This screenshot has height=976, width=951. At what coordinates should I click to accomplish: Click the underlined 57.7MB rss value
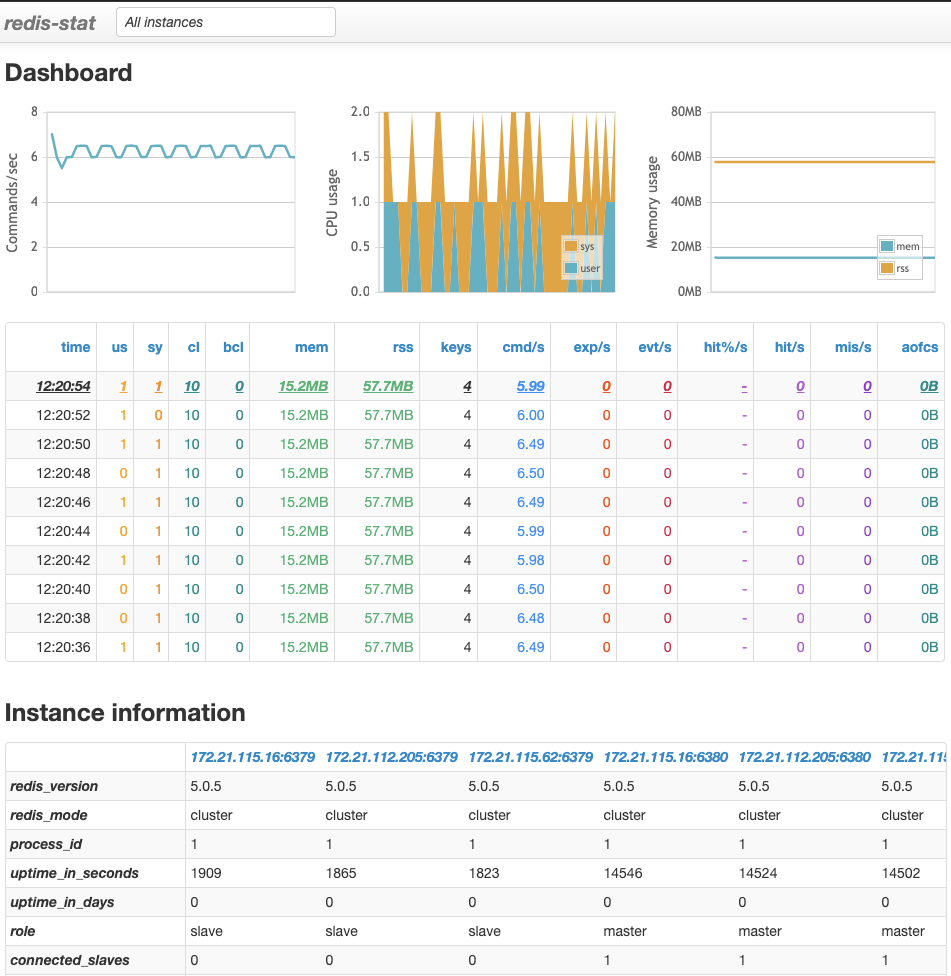[x=388, y=387]
